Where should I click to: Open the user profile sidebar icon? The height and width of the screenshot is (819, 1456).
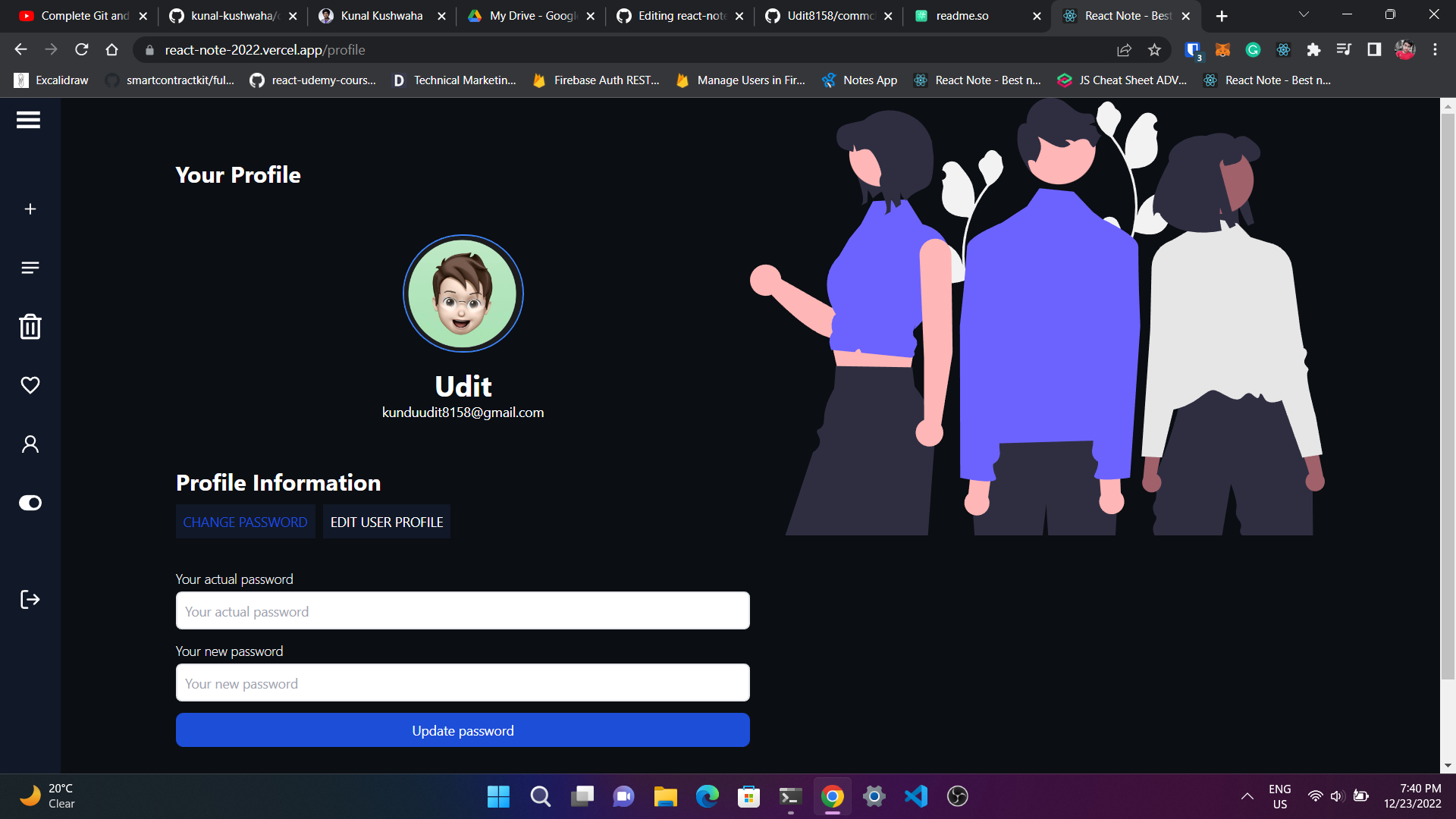click(30, 444)
